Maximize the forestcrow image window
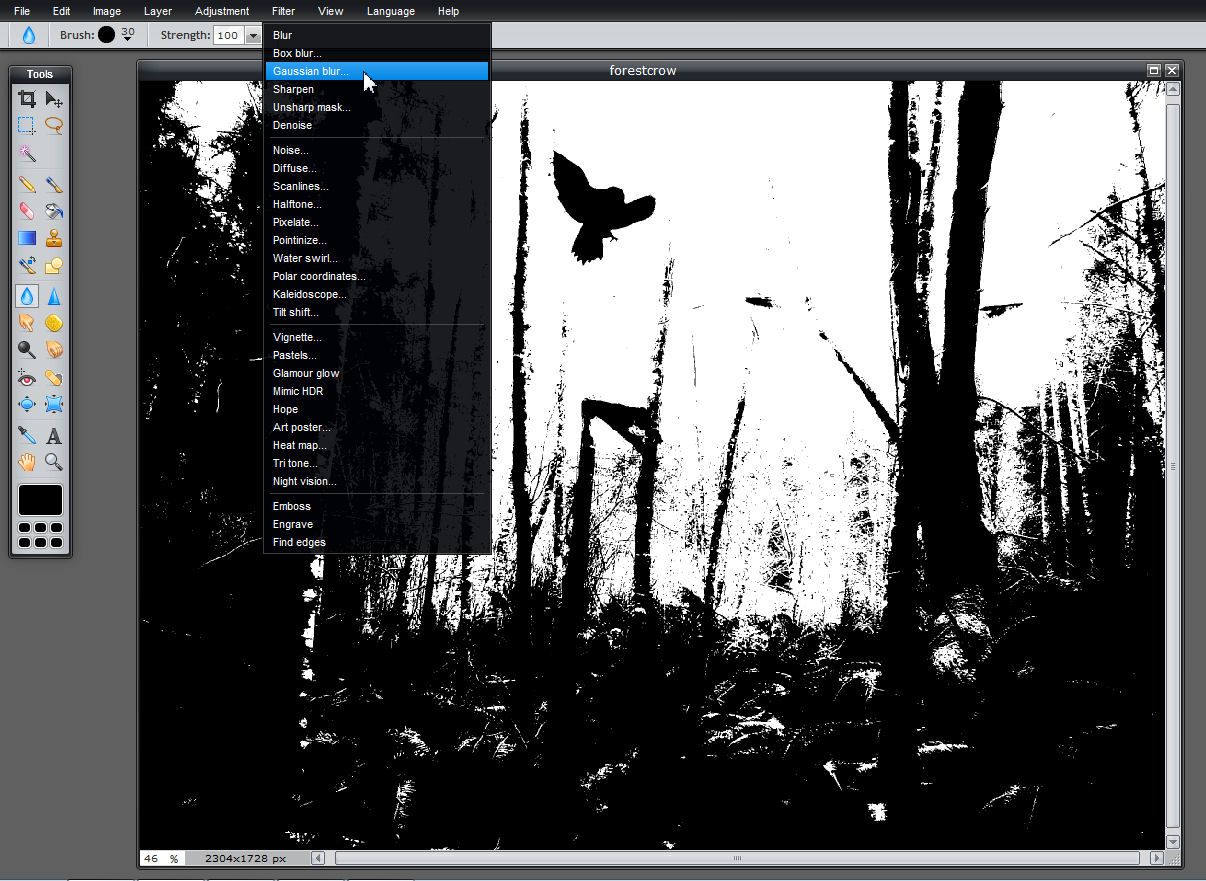Image resolution: width=1206 pixels, height=881 pixels. pos(1154,70)
